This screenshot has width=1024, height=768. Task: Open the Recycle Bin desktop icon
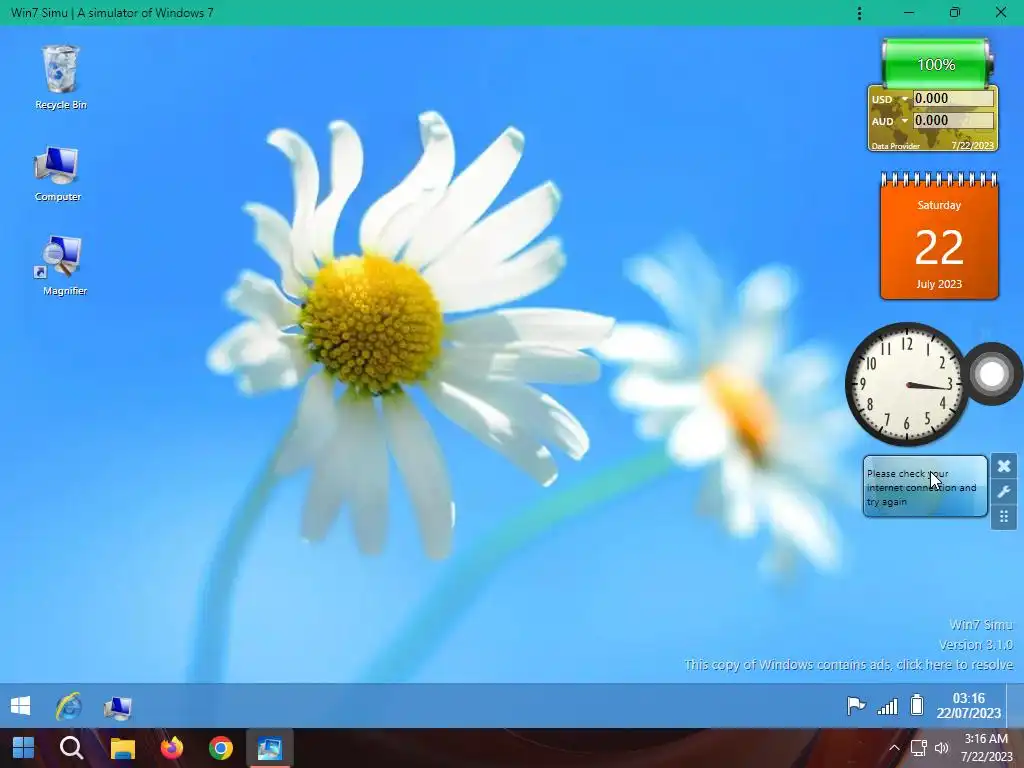[60, 77]
